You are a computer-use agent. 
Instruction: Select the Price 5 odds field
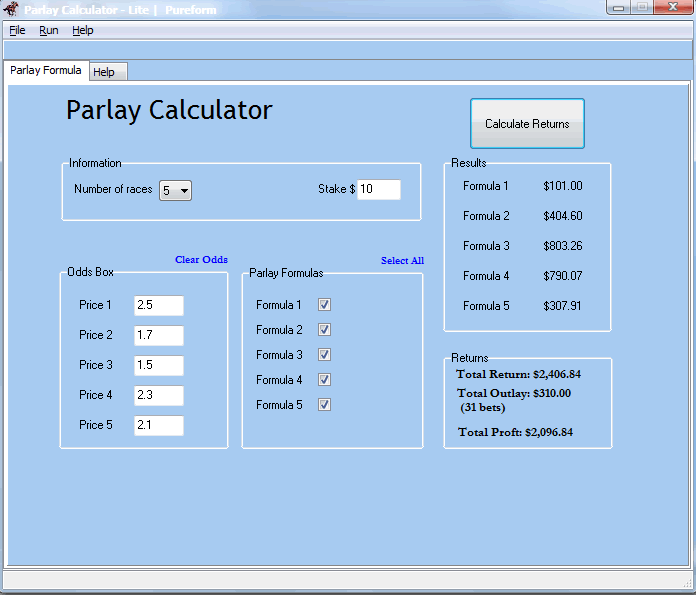click(159, 425)
